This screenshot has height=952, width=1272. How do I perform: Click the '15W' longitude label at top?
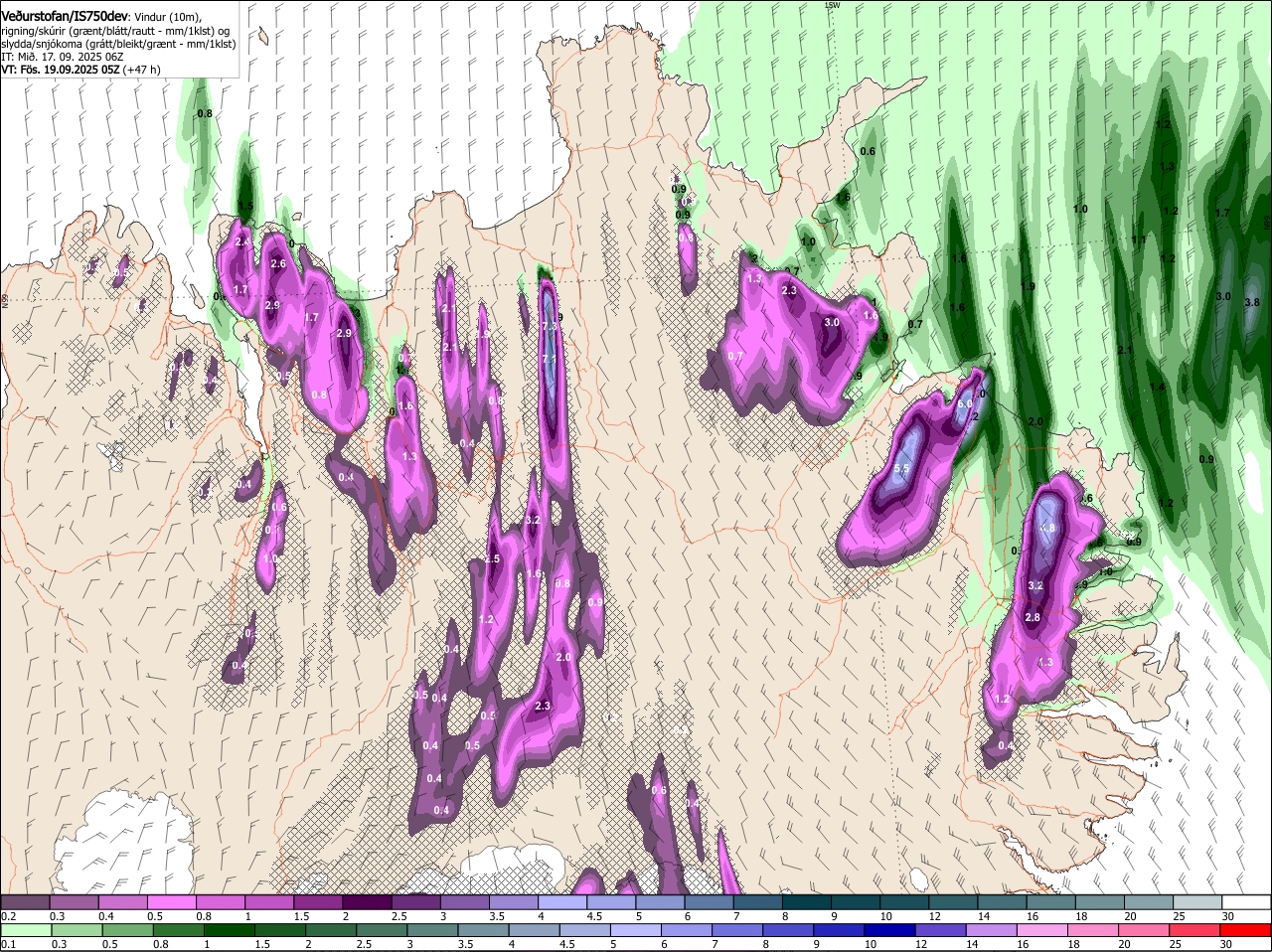[832, 5]
